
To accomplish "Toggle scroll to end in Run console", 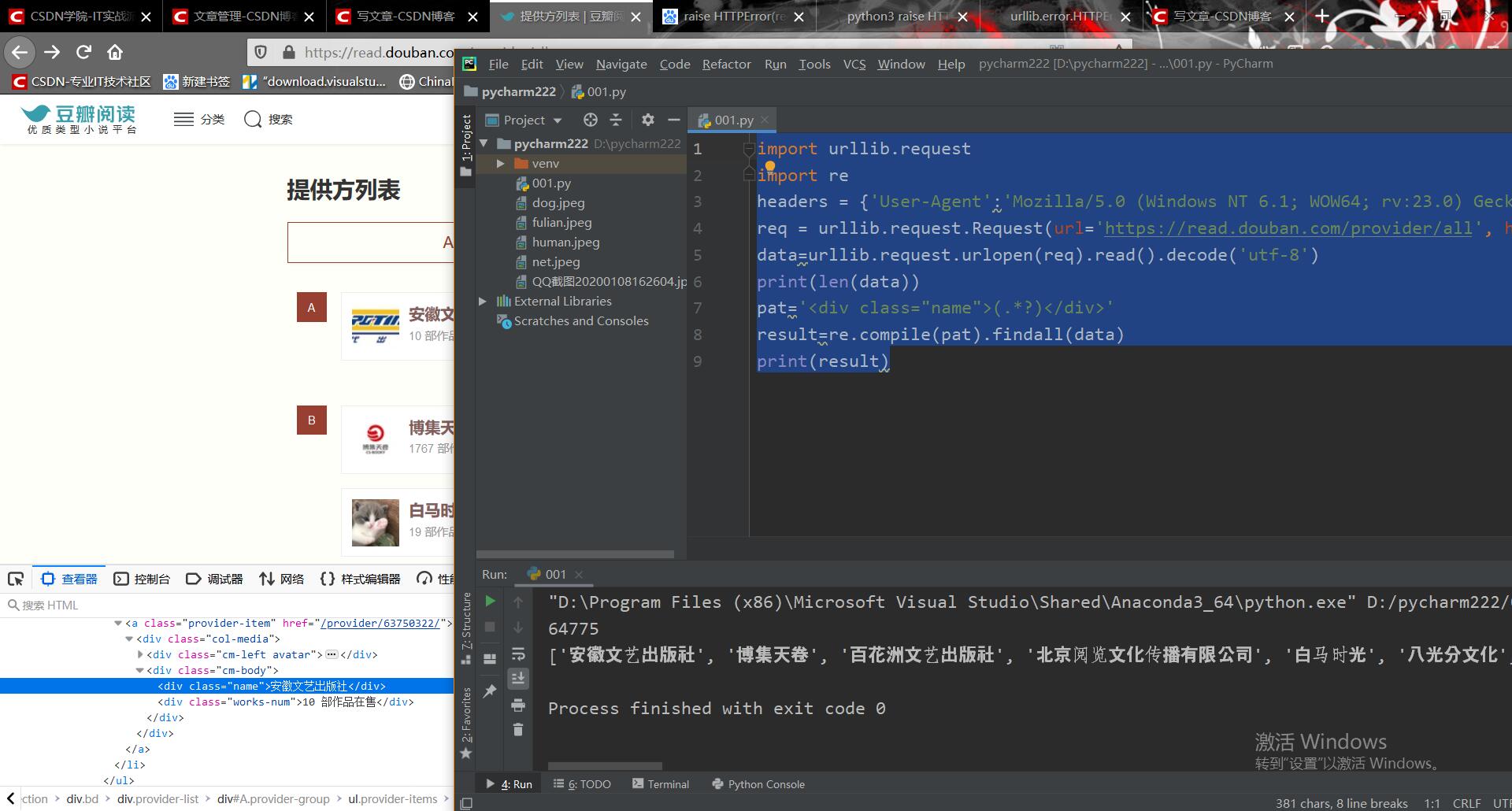I will [x=518, y=678].
